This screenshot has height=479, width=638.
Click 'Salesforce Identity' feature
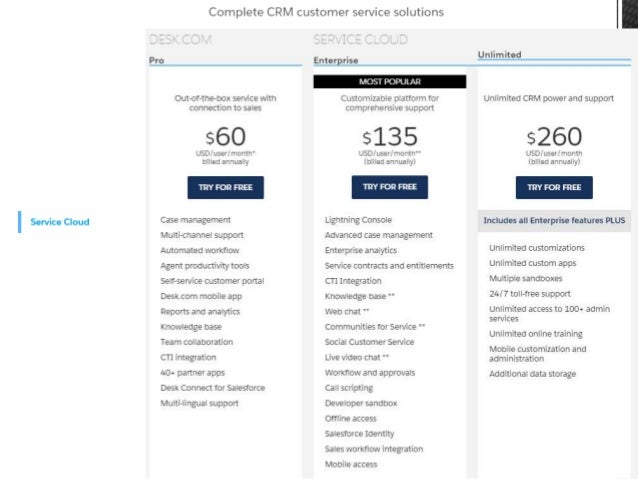pos(359,434)
